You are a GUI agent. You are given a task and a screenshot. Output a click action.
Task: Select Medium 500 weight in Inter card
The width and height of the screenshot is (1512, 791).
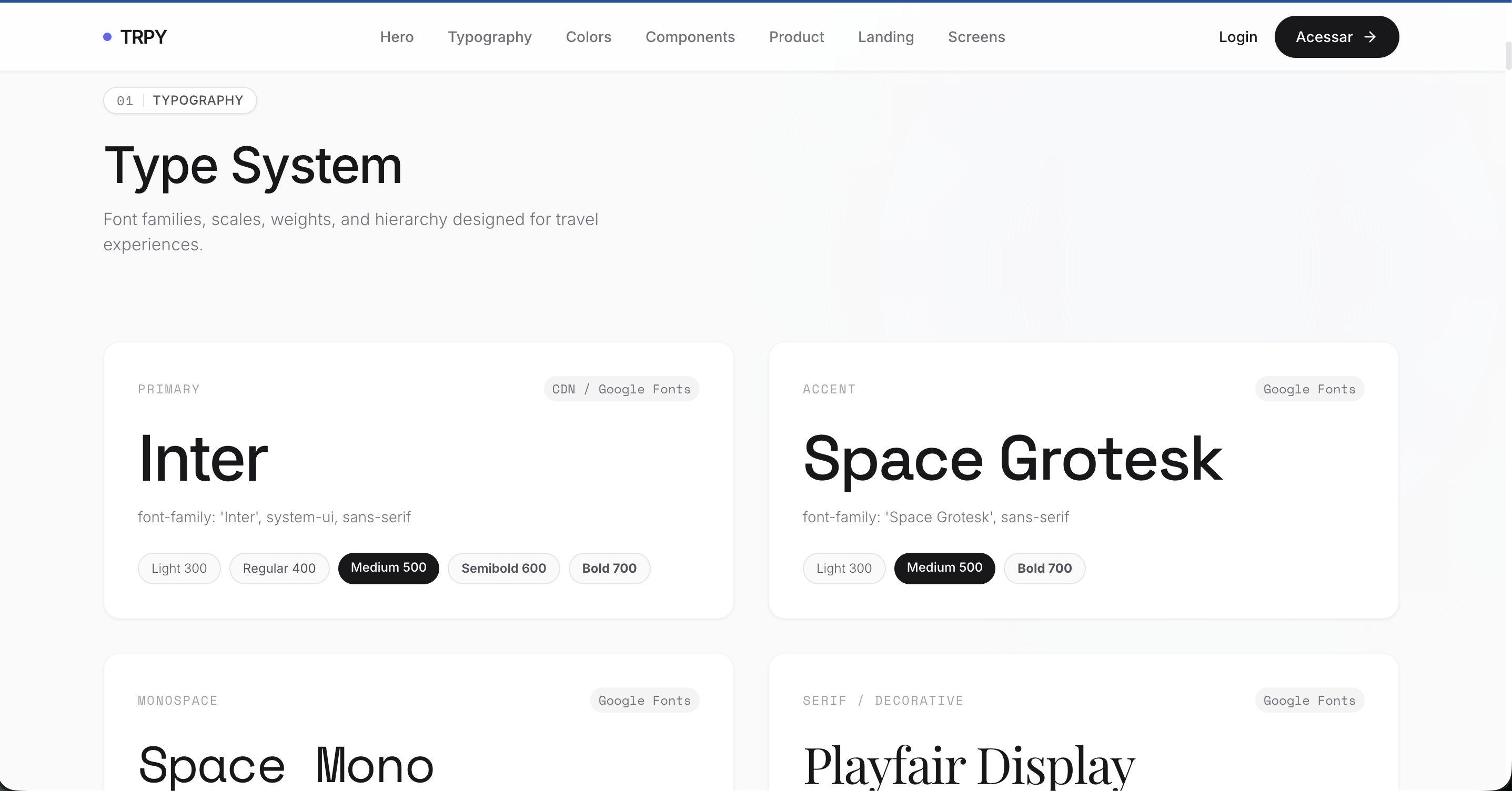[x=389, y=568]
